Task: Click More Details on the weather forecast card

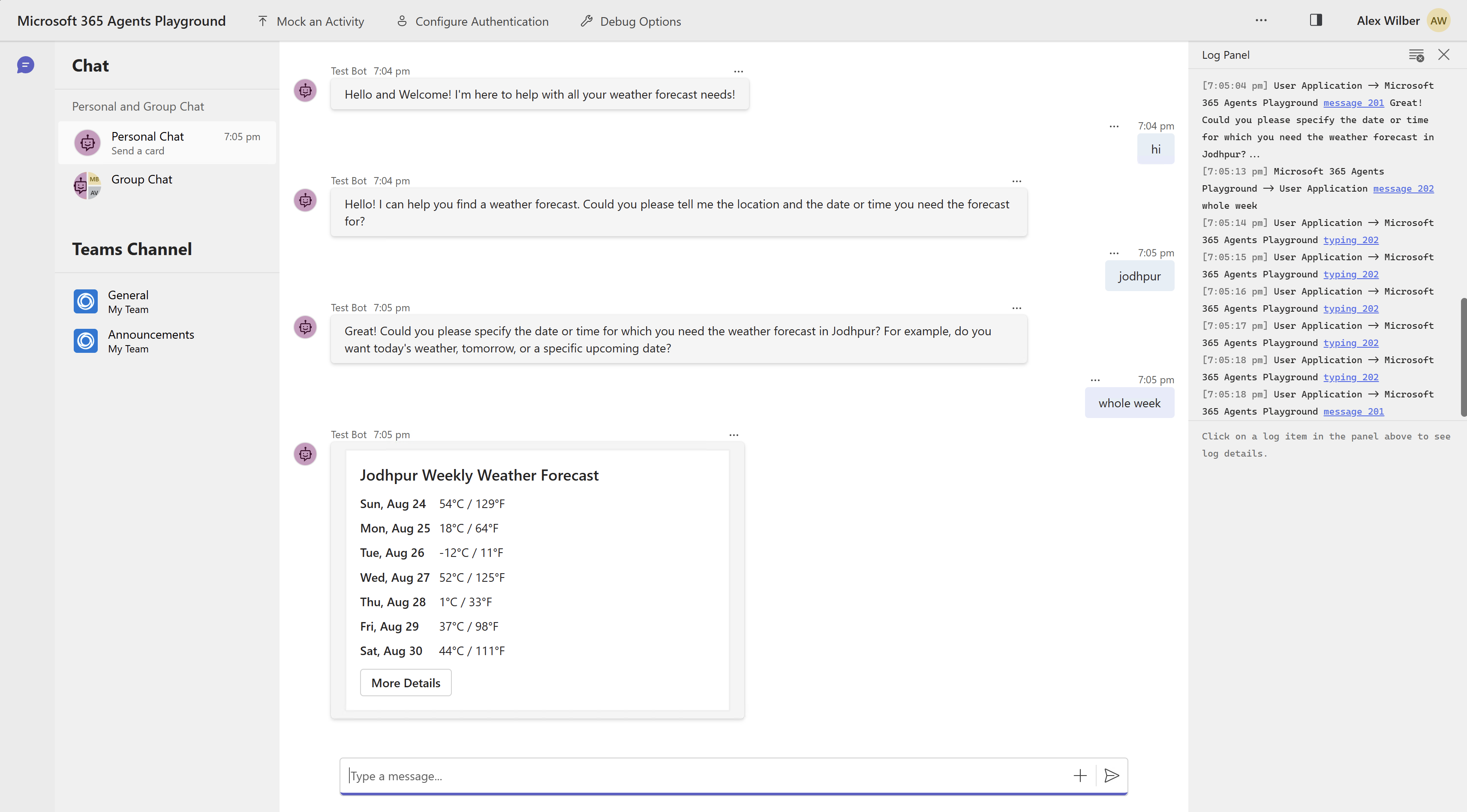Action: (406, 682)
